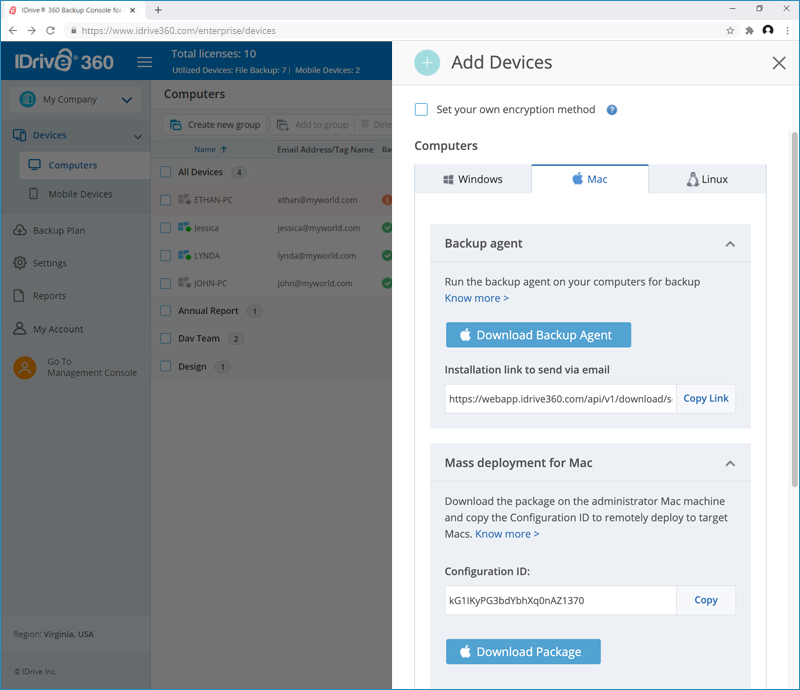Viewport: 800px width, 690px height.
Task: Click the Email Address/Tag Name column header
Action: (x=325, y=150)
